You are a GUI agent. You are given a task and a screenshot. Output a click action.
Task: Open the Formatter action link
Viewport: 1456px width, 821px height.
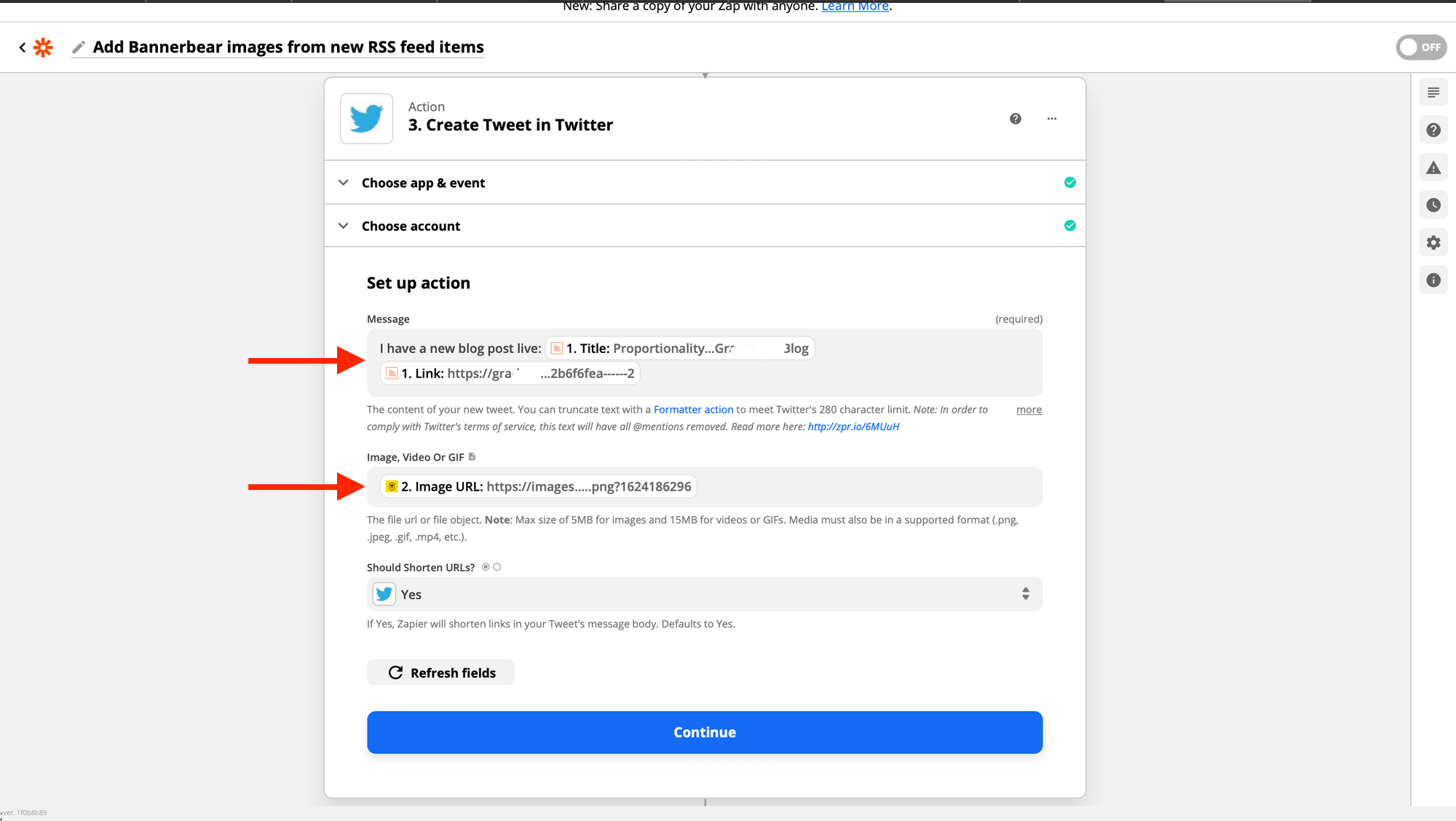(x=693, y=410)
